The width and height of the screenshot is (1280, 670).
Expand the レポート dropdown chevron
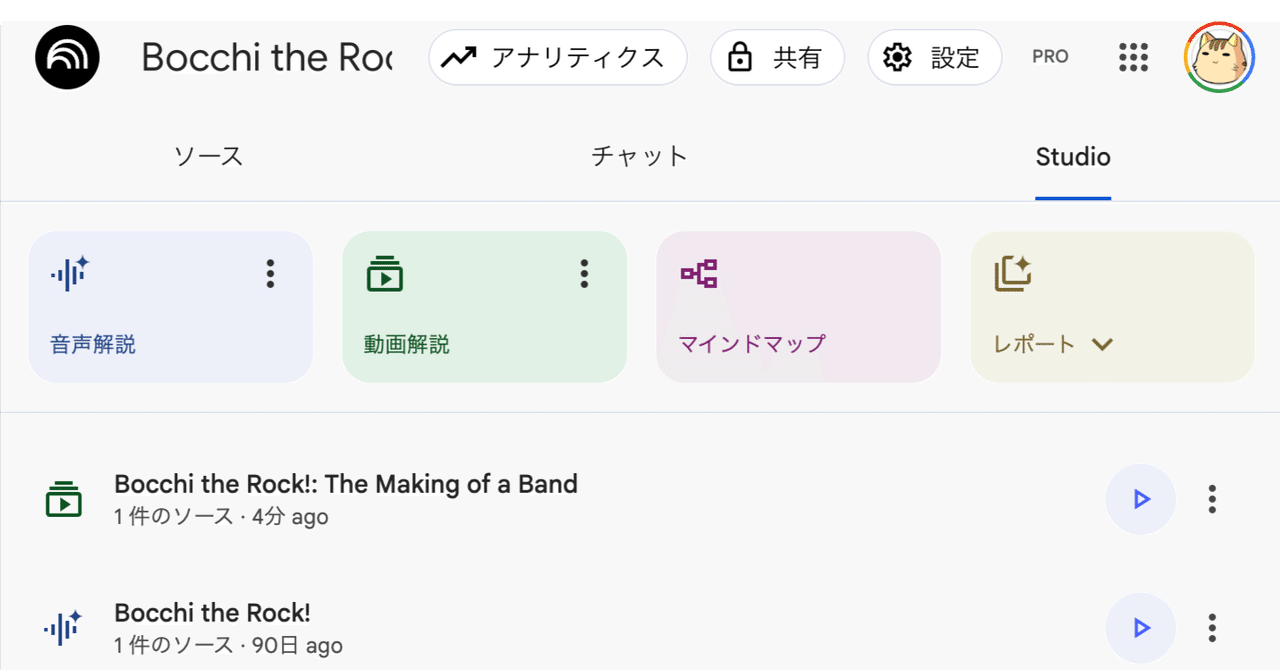click(x=1102, y=345)
